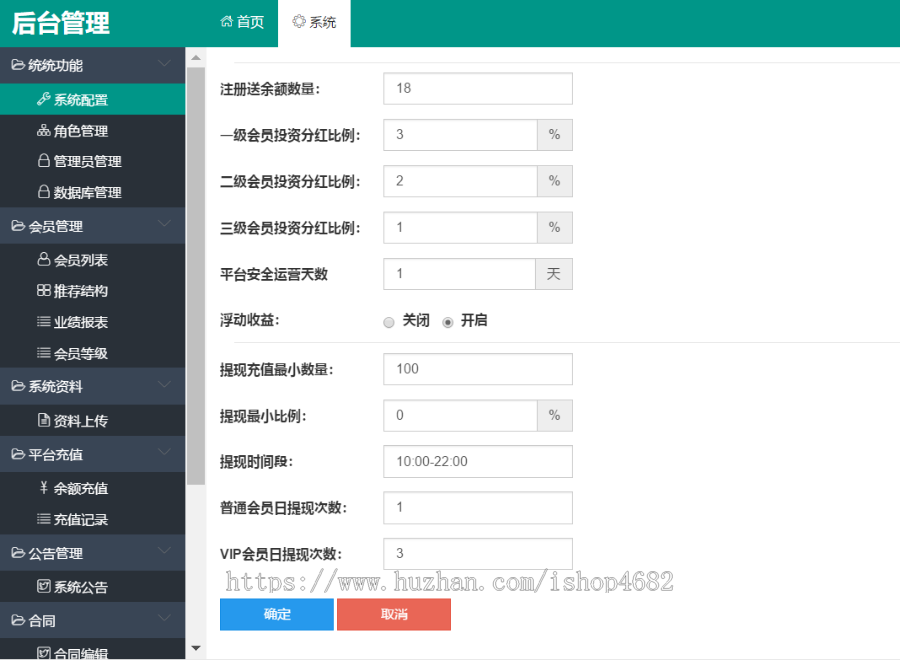Click the red 取消 button
Image resolution: width=900 pixels, height=660 pixels.
coord(394,614)
